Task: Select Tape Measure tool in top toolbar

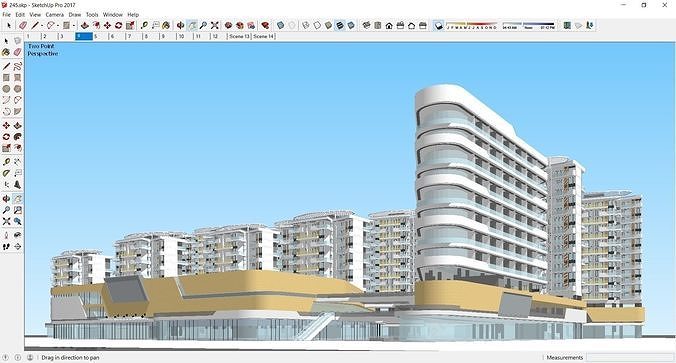Action: pos(144,26)
